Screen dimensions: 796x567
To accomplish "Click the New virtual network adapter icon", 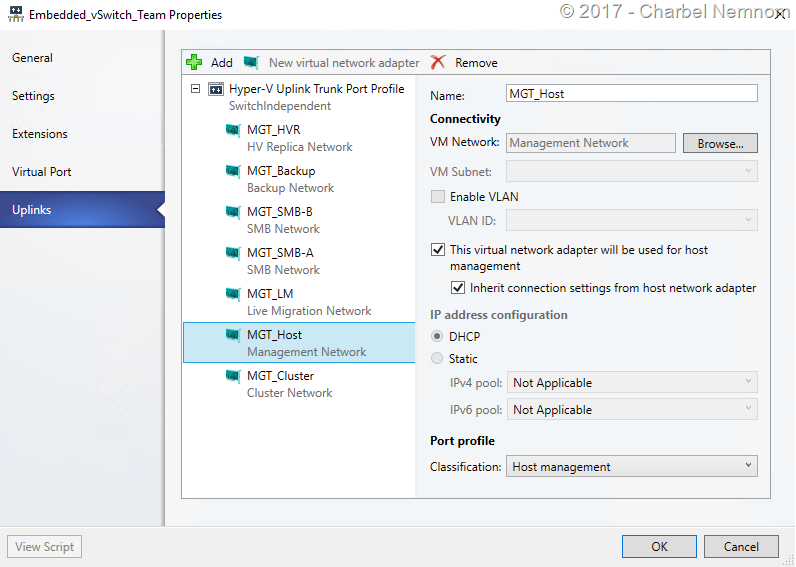I will pos(251,62).
